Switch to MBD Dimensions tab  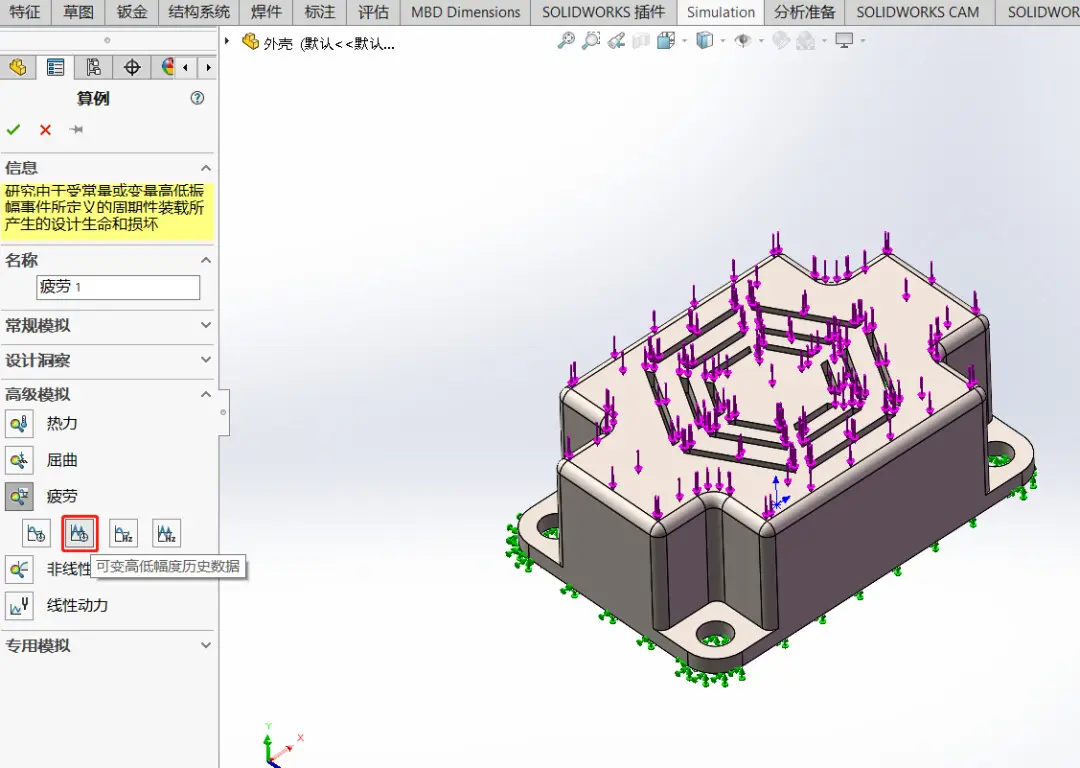(x=466, y=12)
